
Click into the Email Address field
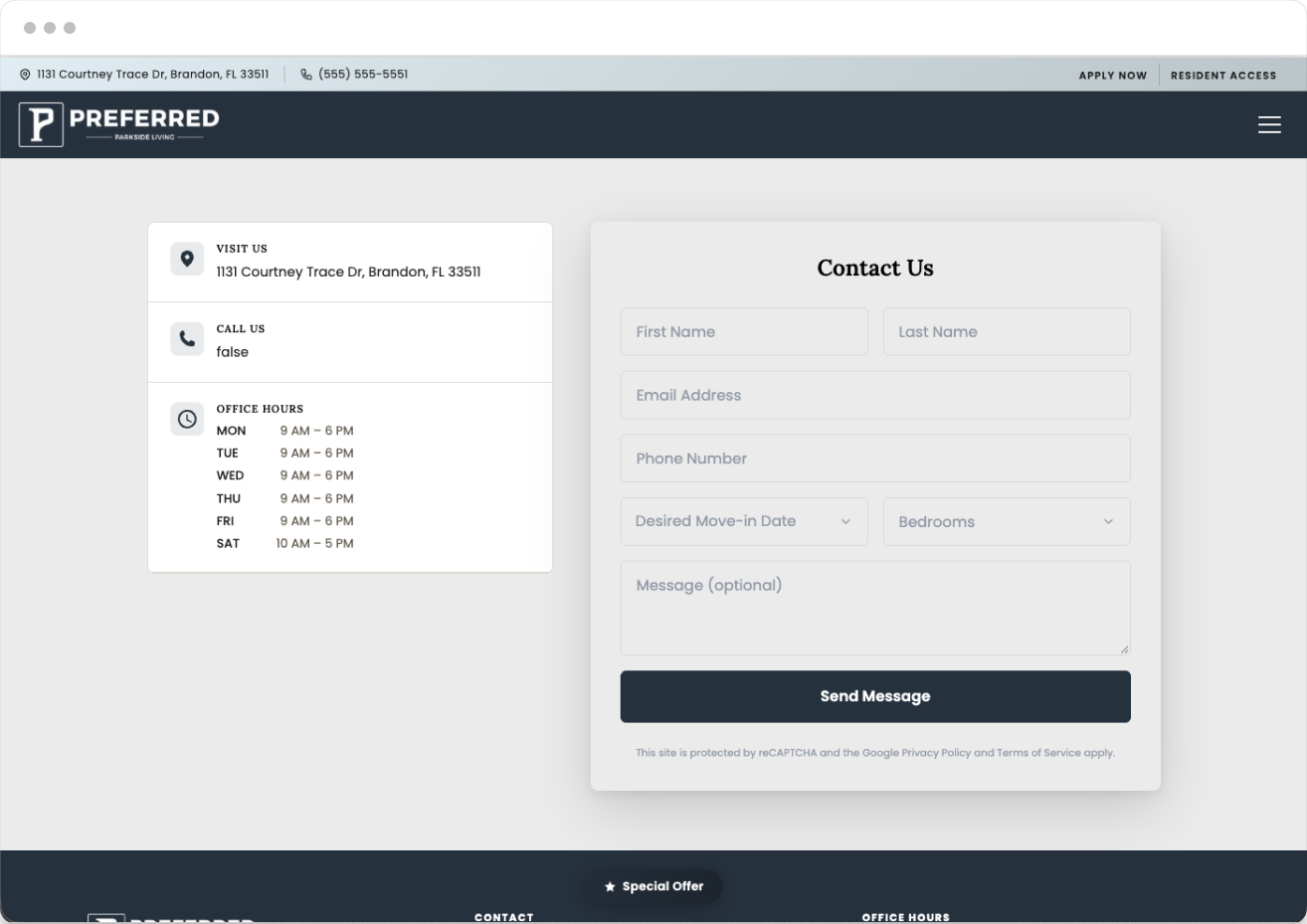875,395
